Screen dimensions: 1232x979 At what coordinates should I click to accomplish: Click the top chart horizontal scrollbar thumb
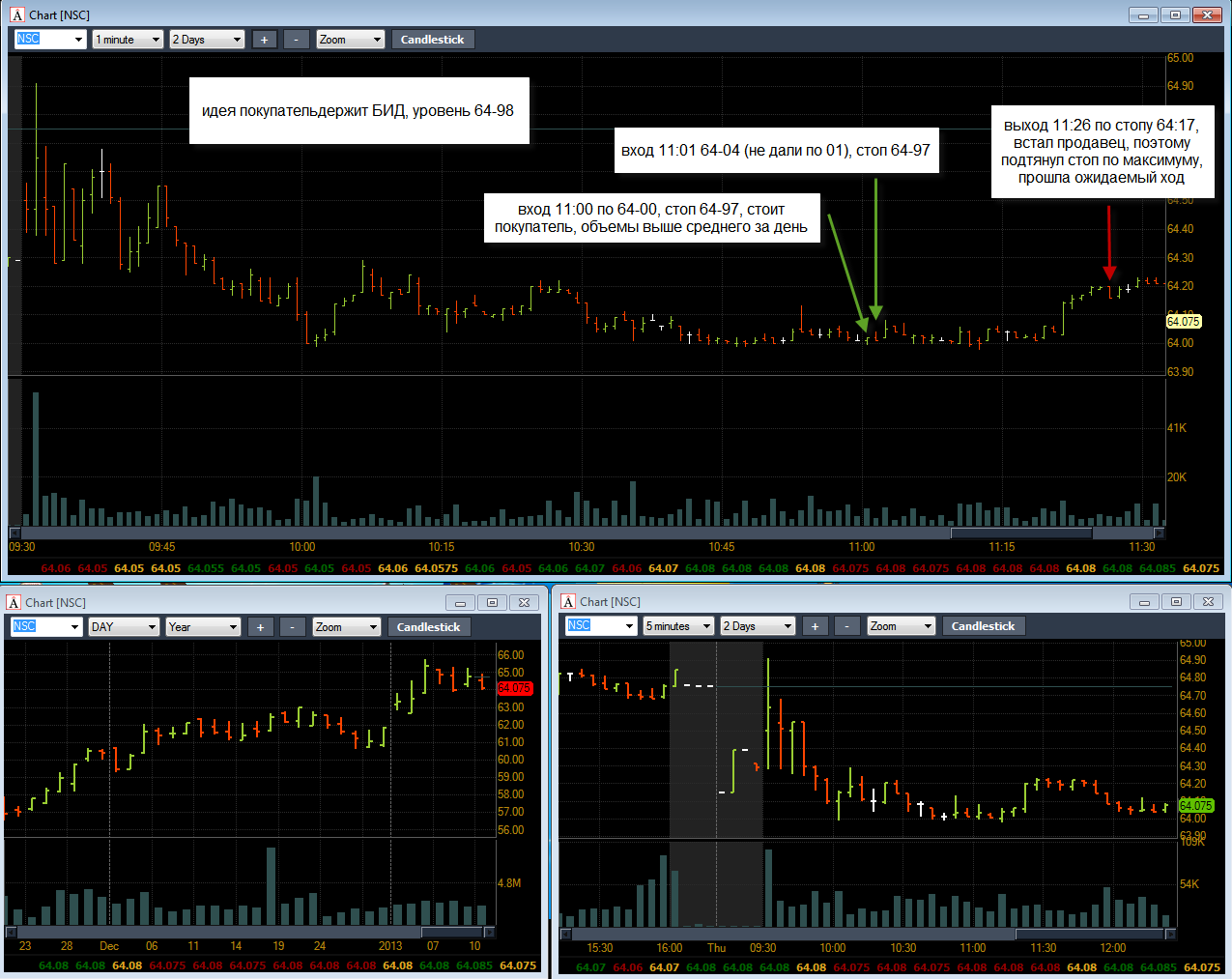[1021, 533]
